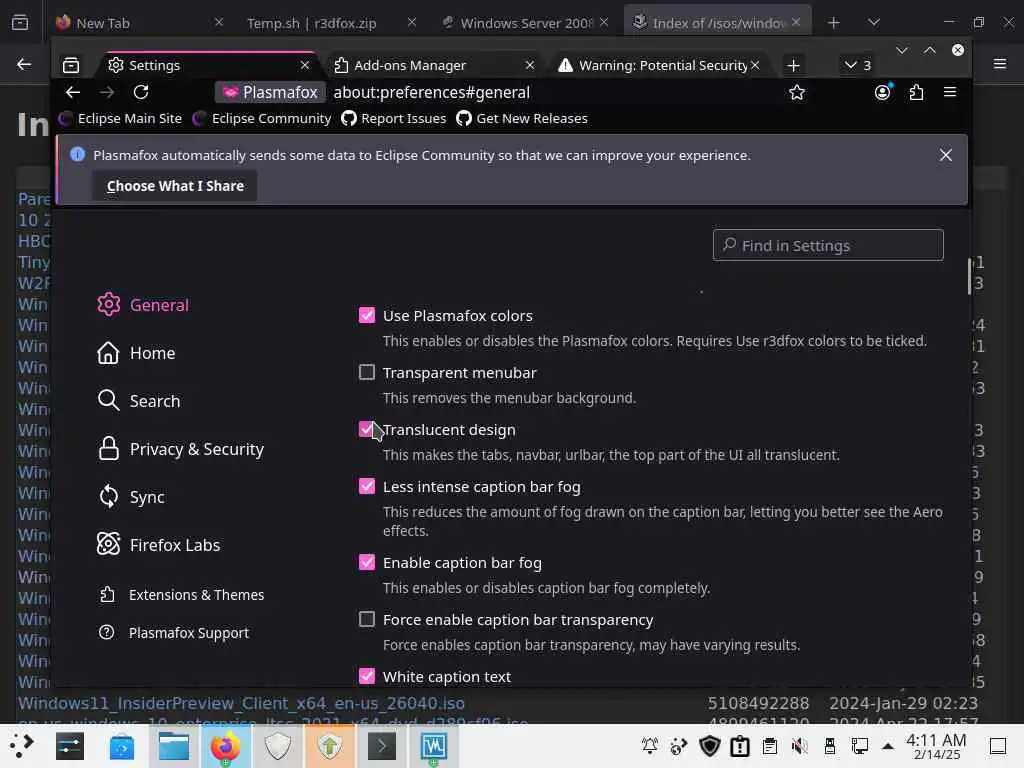Open Eclipse Main Site bookmark
The width and height of the screenshot is (1024, 768).
click(121, 118)
